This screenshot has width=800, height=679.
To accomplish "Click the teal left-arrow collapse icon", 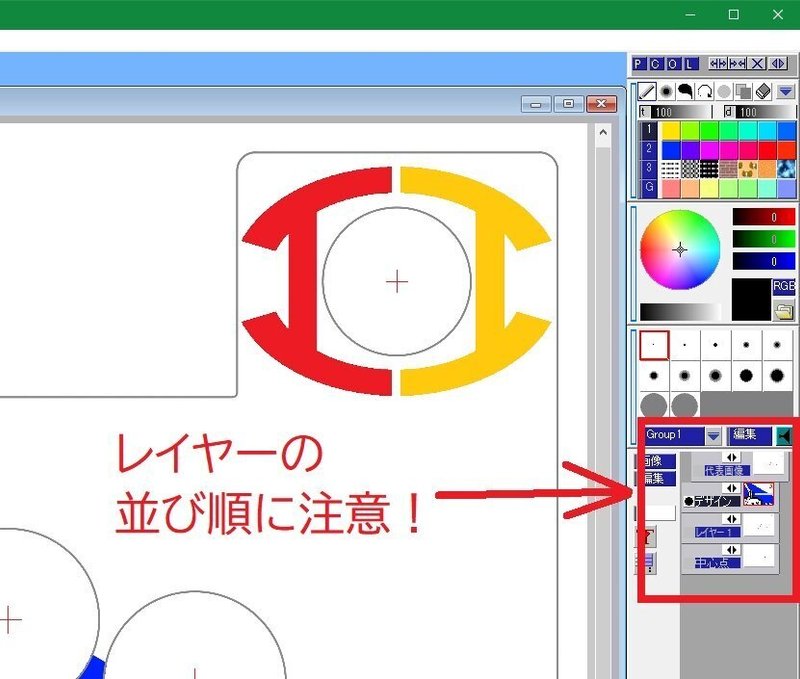I will 785,436.
